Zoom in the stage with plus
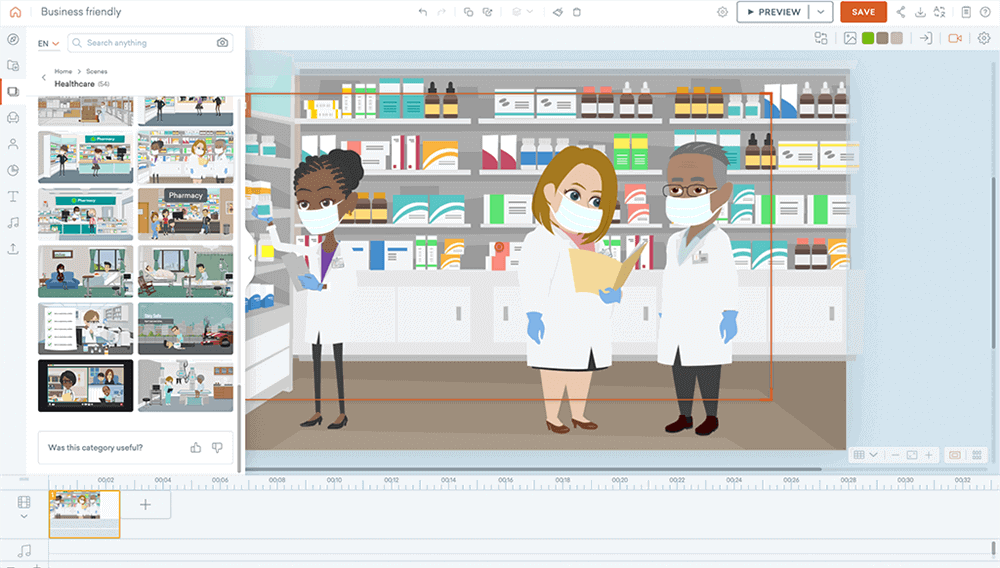1000x568 pixels. tap(929, 455)
